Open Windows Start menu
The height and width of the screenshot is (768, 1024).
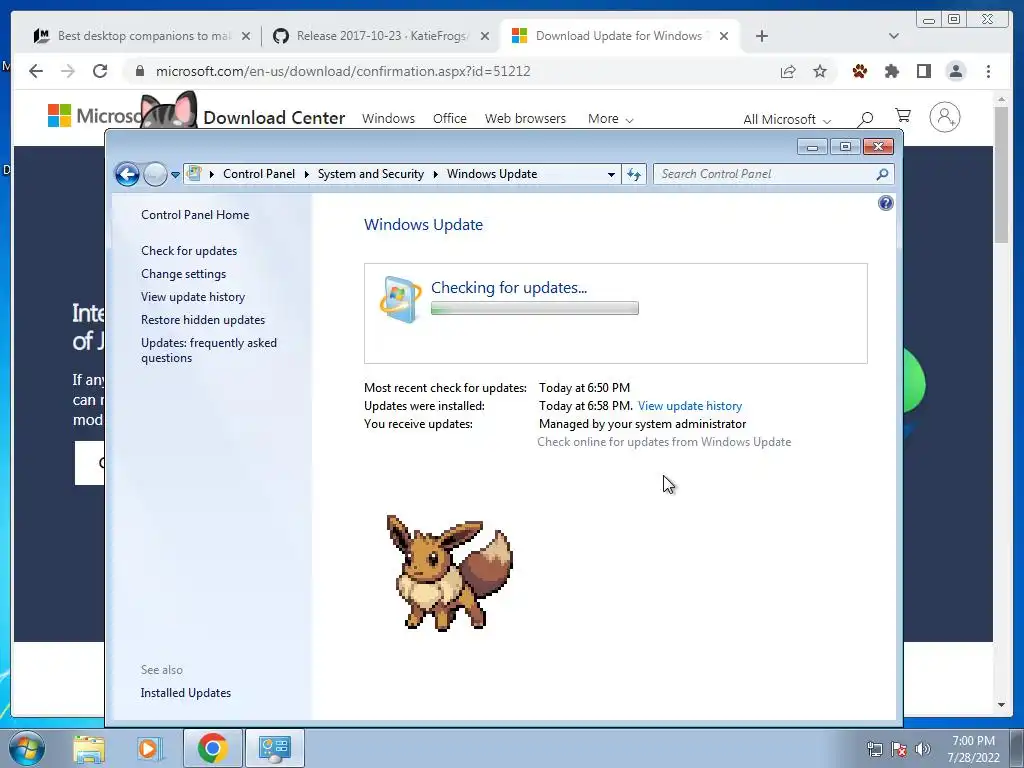[x=27, y=748]
